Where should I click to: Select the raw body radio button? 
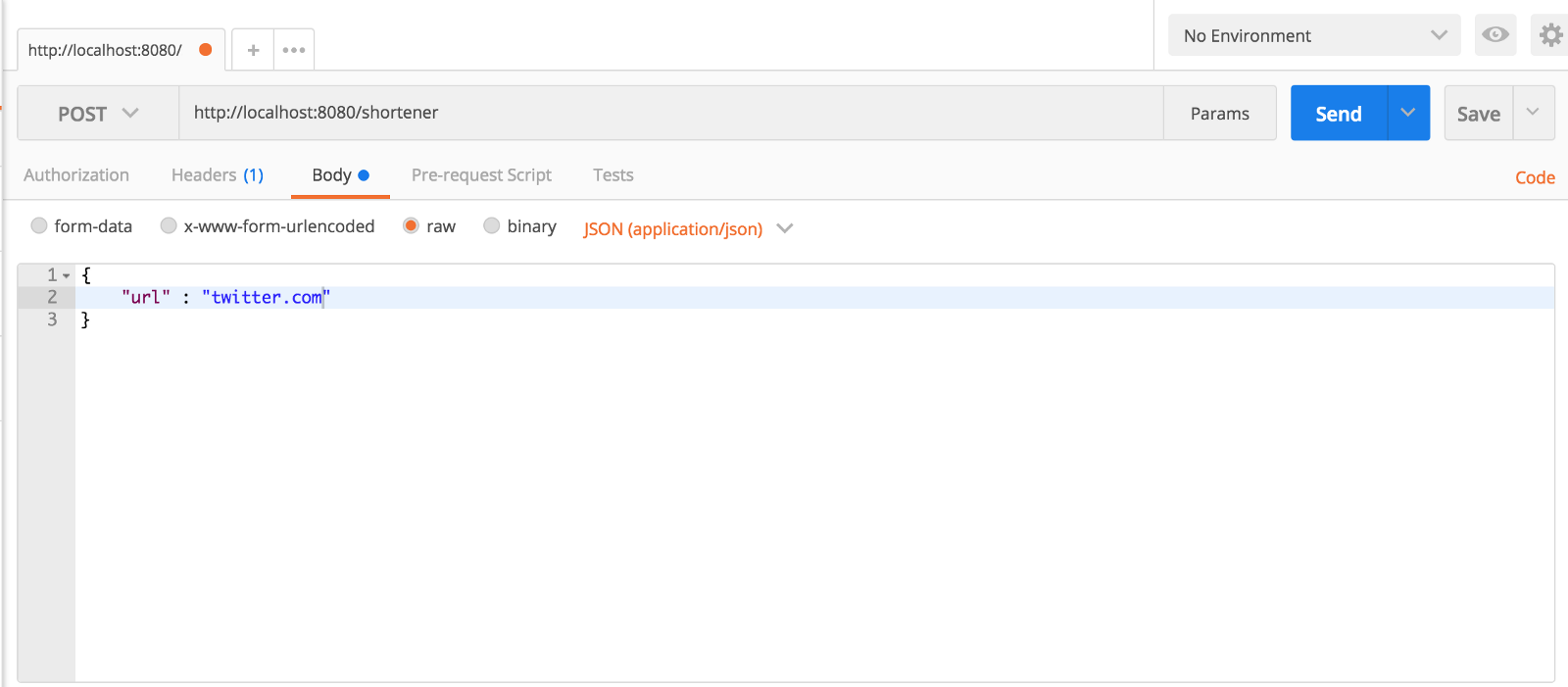click(412, 226)
